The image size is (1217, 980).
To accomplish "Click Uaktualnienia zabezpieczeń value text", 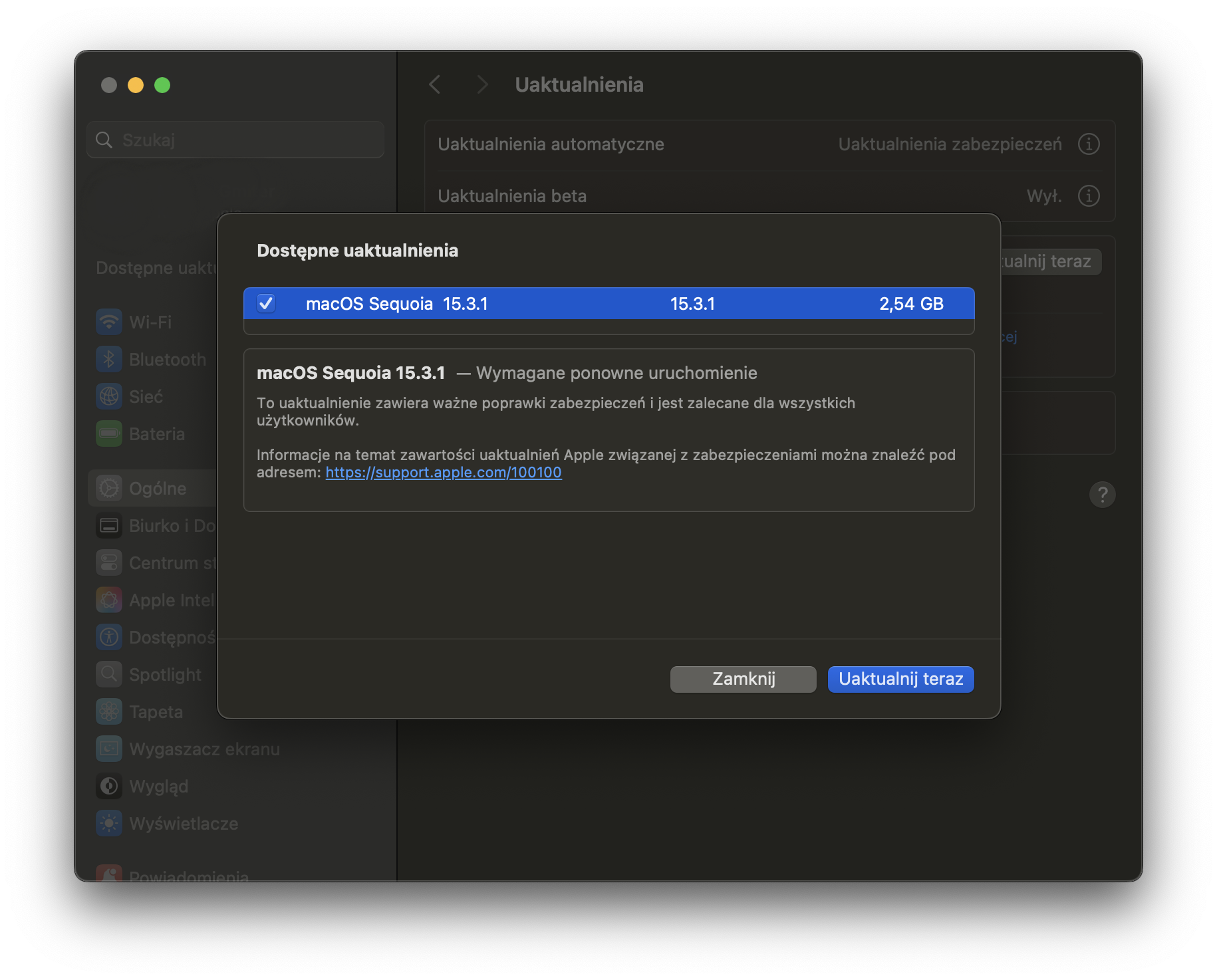I will coord(950,144).
